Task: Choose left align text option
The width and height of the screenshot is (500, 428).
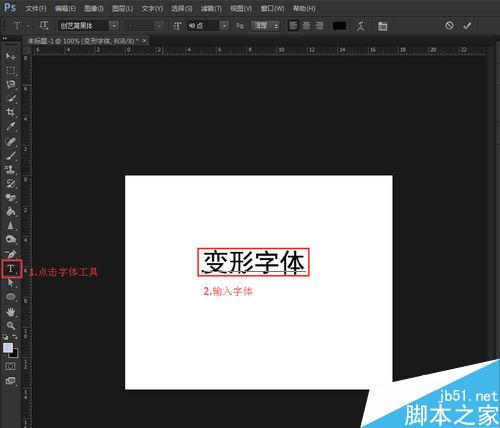Action: [293, 26]
